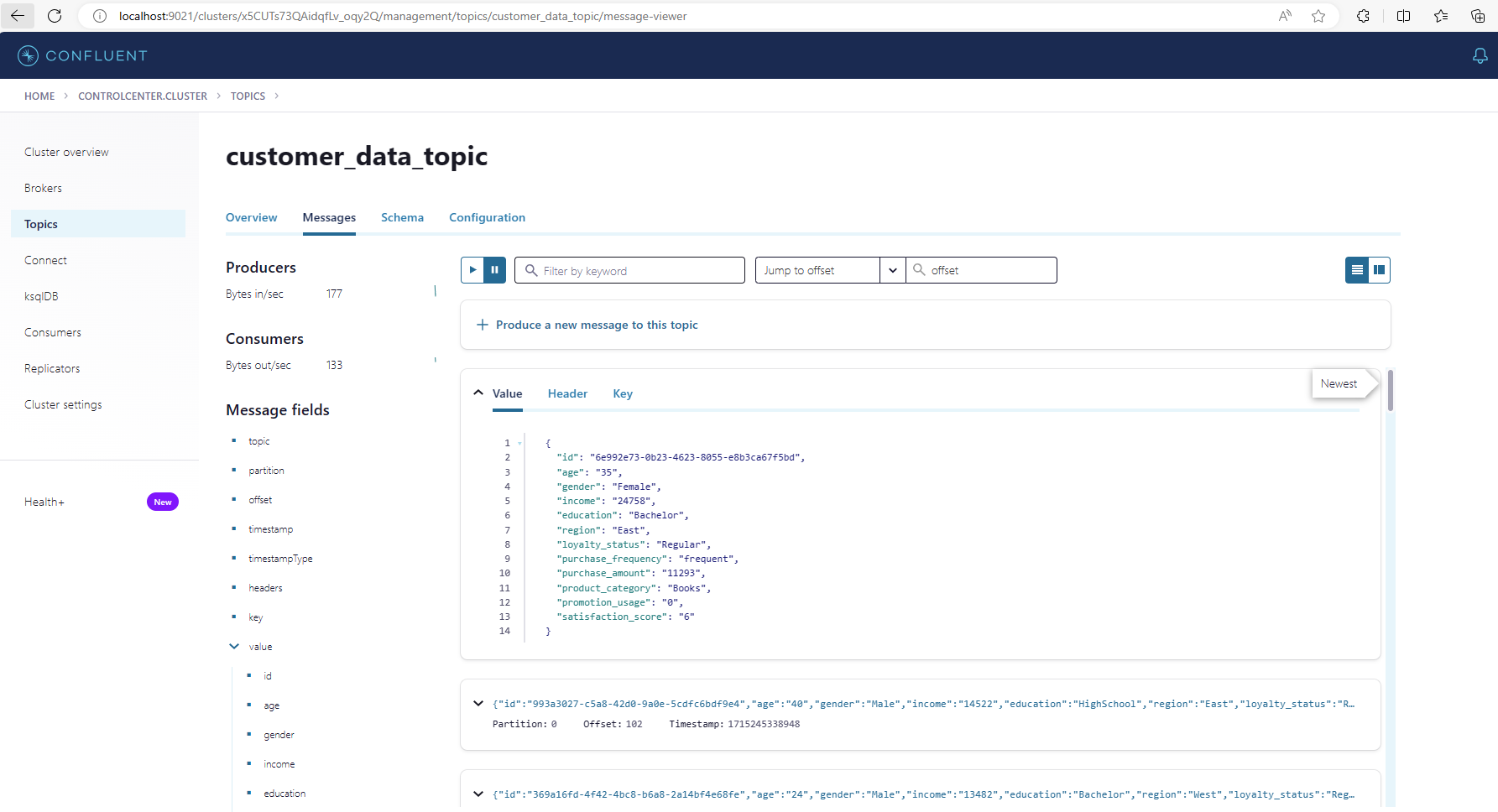Open read aloud icon
1498x812 pixels.
[1285, 16]
